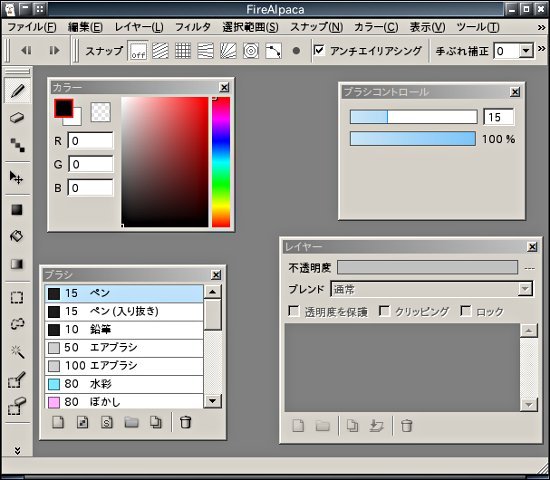This screenshot has width=550, height=480.
Task: Close the ブラシコントロール panel
Action: pyautogui.click(x=515, y=92)
